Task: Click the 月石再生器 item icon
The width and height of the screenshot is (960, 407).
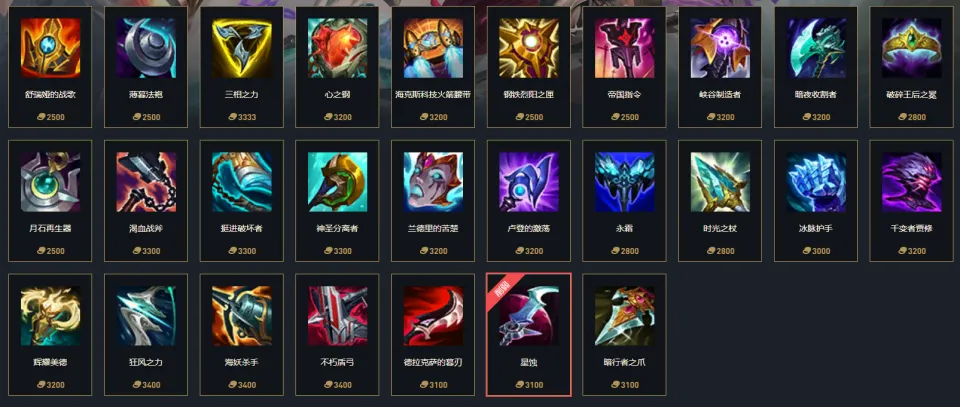Action: click(x=50, y=182)
